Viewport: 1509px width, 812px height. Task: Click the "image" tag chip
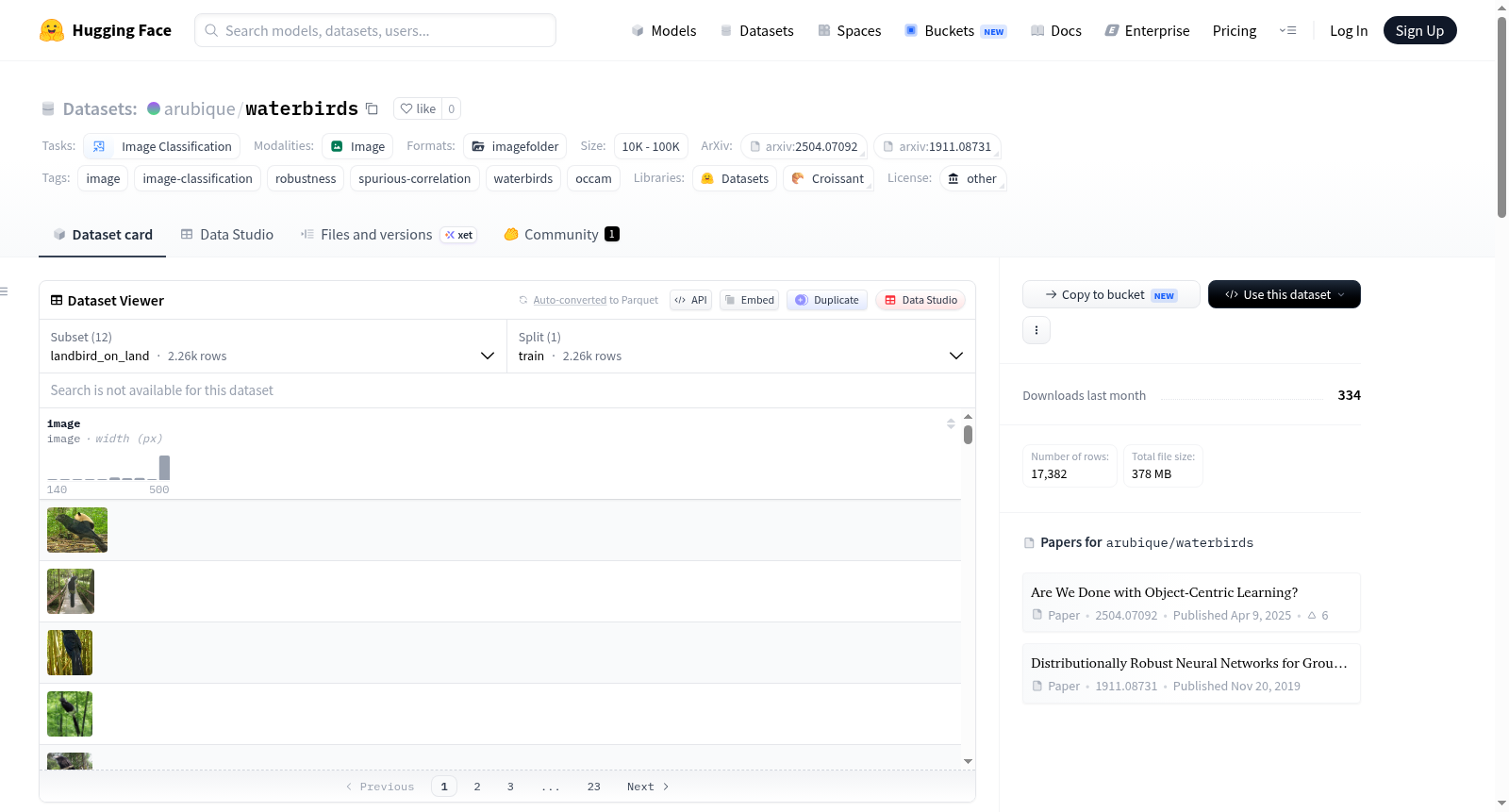pos(103,178)
